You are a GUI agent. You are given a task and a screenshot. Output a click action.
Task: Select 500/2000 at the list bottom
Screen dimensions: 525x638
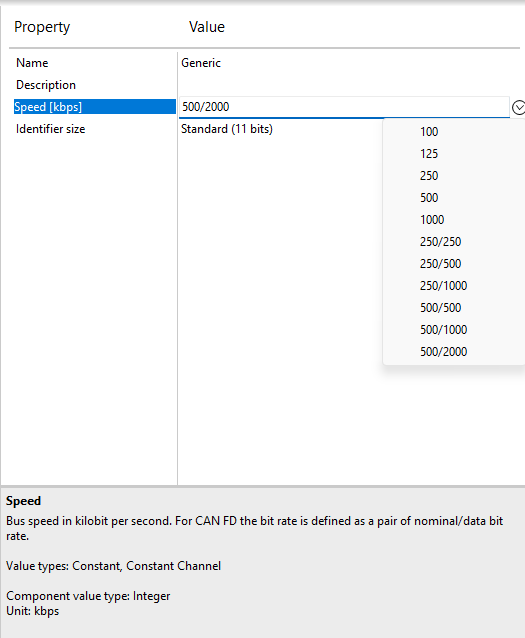tap(454, 352)
